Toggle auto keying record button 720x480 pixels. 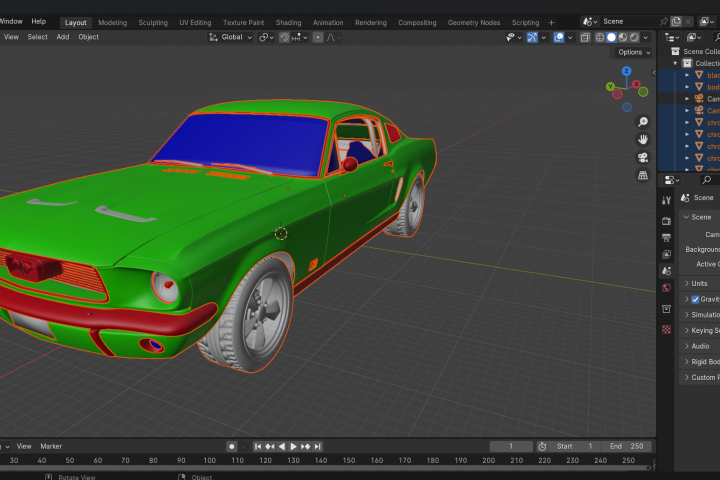(231, 446)
